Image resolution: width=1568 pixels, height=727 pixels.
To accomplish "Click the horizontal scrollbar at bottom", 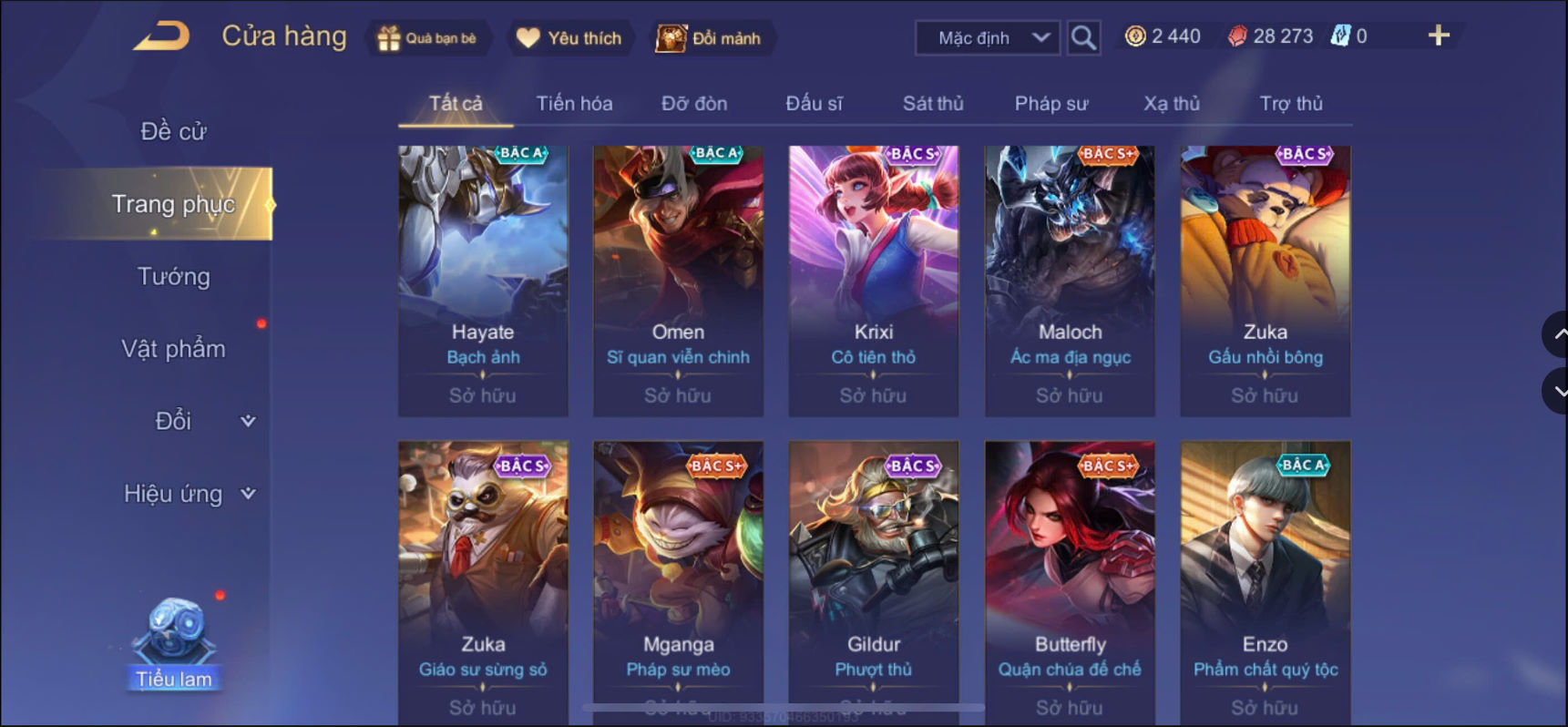I will tap(784, 707).
